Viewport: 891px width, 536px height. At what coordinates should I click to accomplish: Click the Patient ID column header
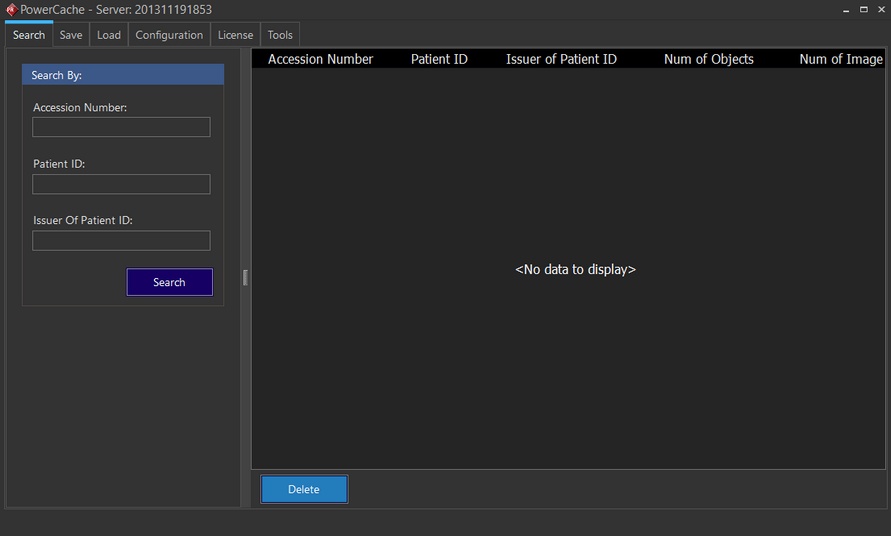pos(439,59)
